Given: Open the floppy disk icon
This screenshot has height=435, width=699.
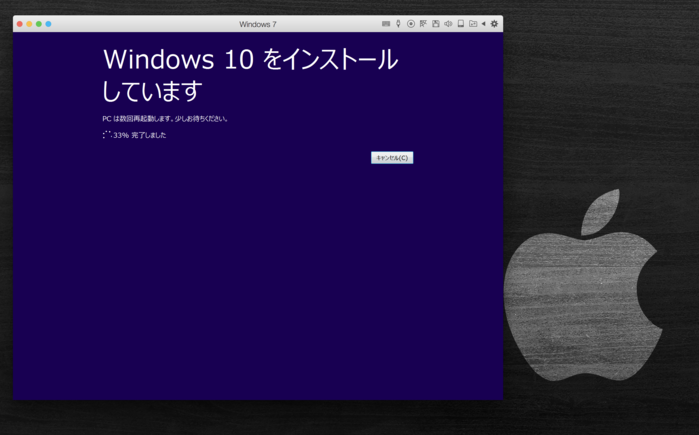Looking at the screenshot, I should pos(436,24).
